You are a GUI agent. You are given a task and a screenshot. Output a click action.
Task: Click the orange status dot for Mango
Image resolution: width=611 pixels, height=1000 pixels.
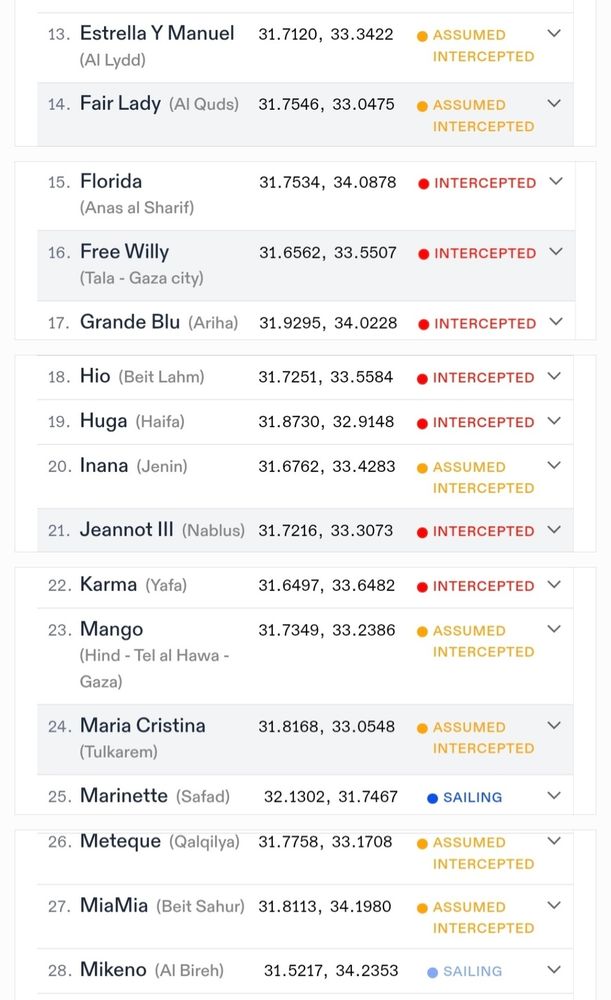point(422,632)
